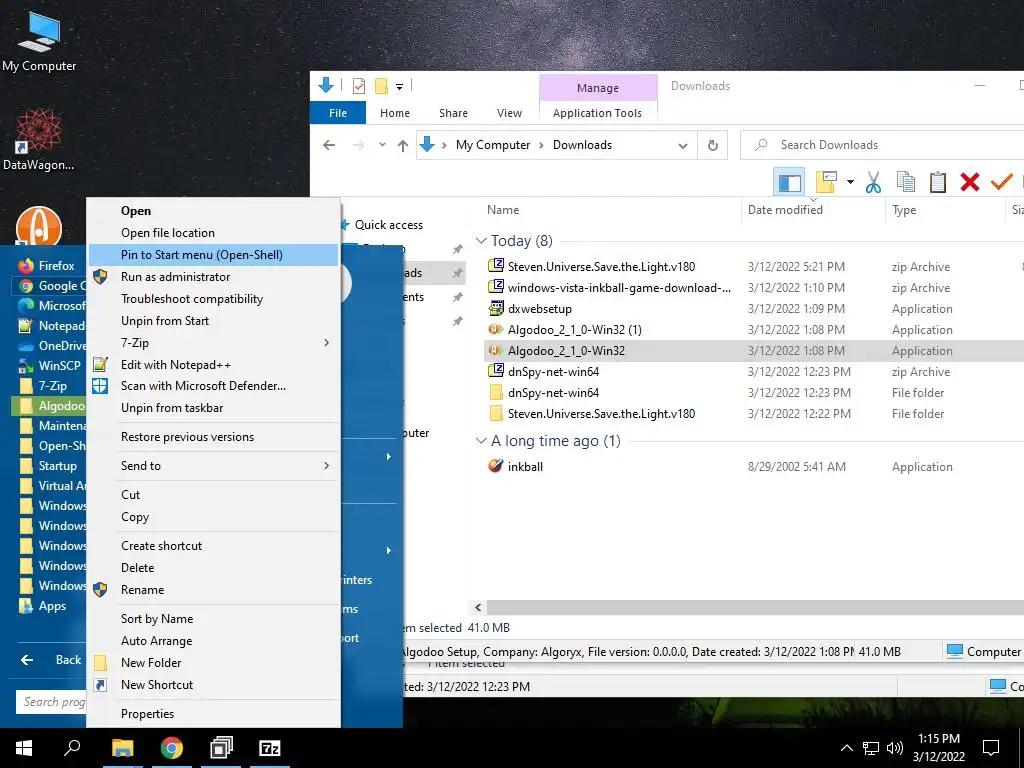1024x768 pixels.
Task: Choose Run as administrator
Action: click(213, 277)
